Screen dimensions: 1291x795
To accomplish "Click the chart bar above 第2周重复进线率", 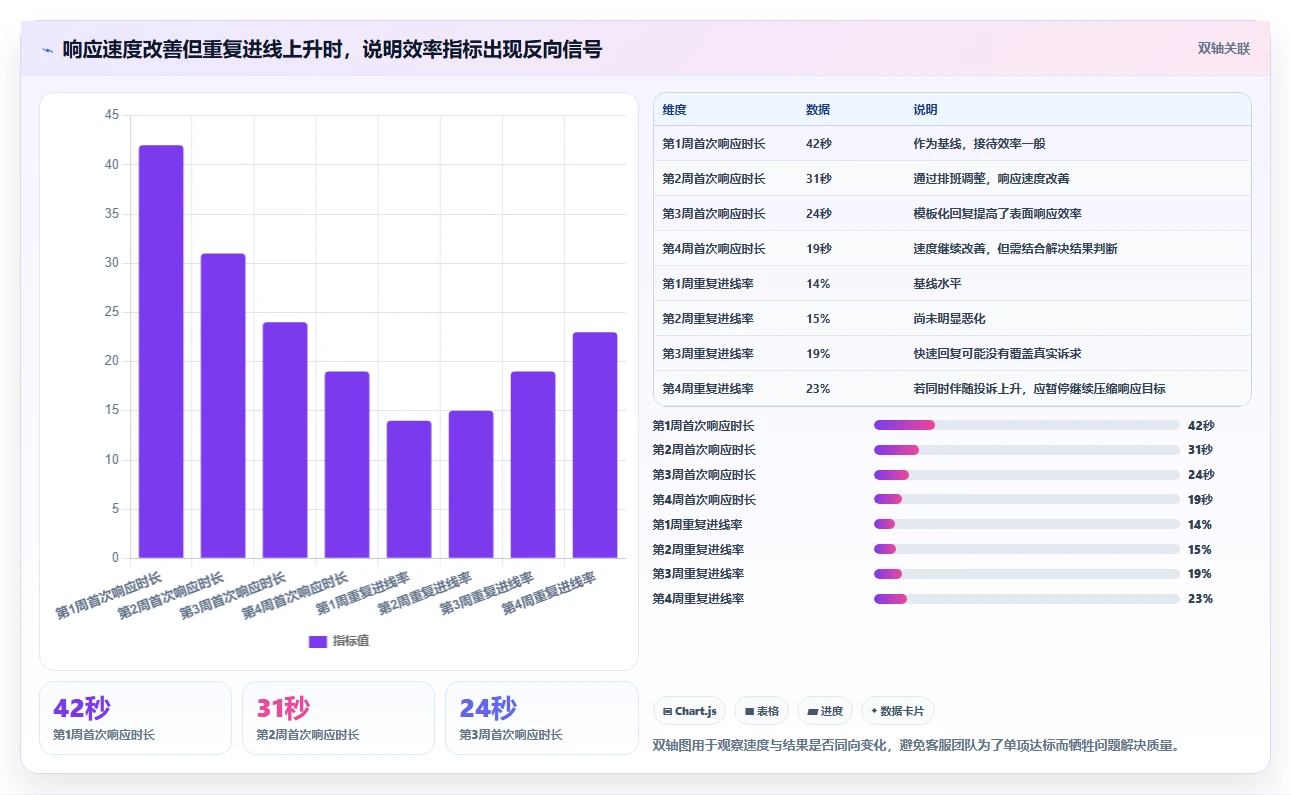I will point(471,484).
